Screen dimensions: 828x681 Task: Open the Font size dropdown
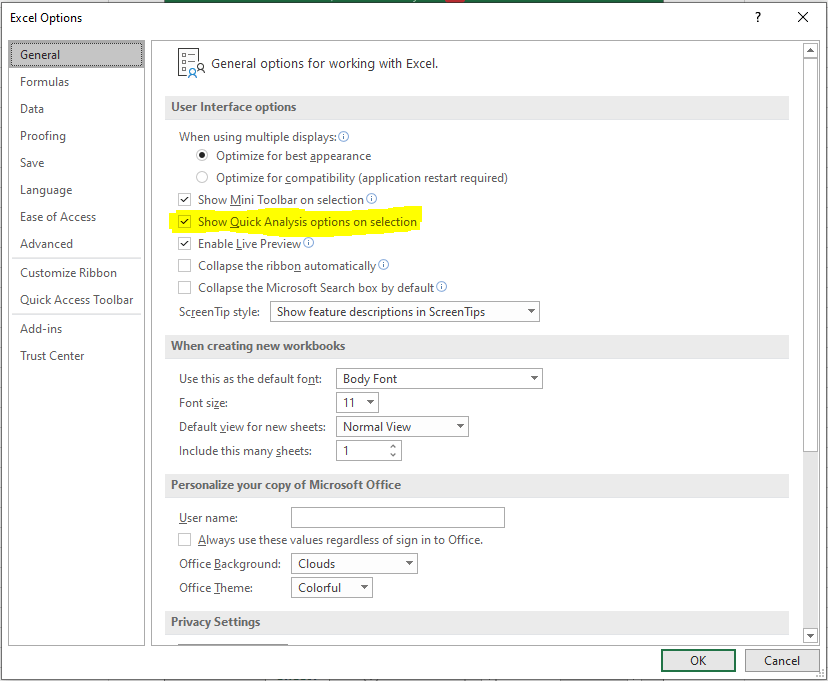click(357, 403)
